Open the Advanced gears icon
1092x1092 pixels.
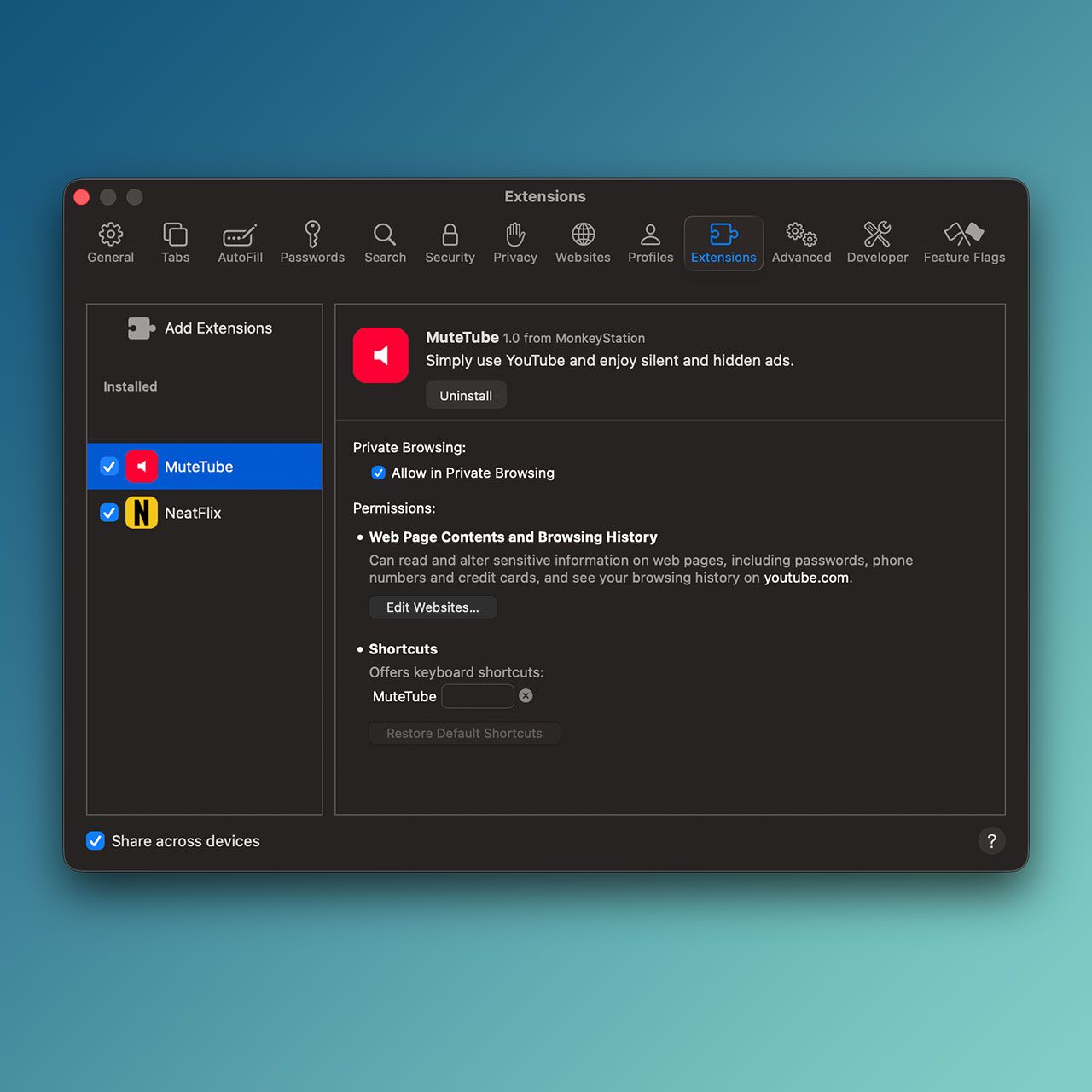click(x=802, y=234)
